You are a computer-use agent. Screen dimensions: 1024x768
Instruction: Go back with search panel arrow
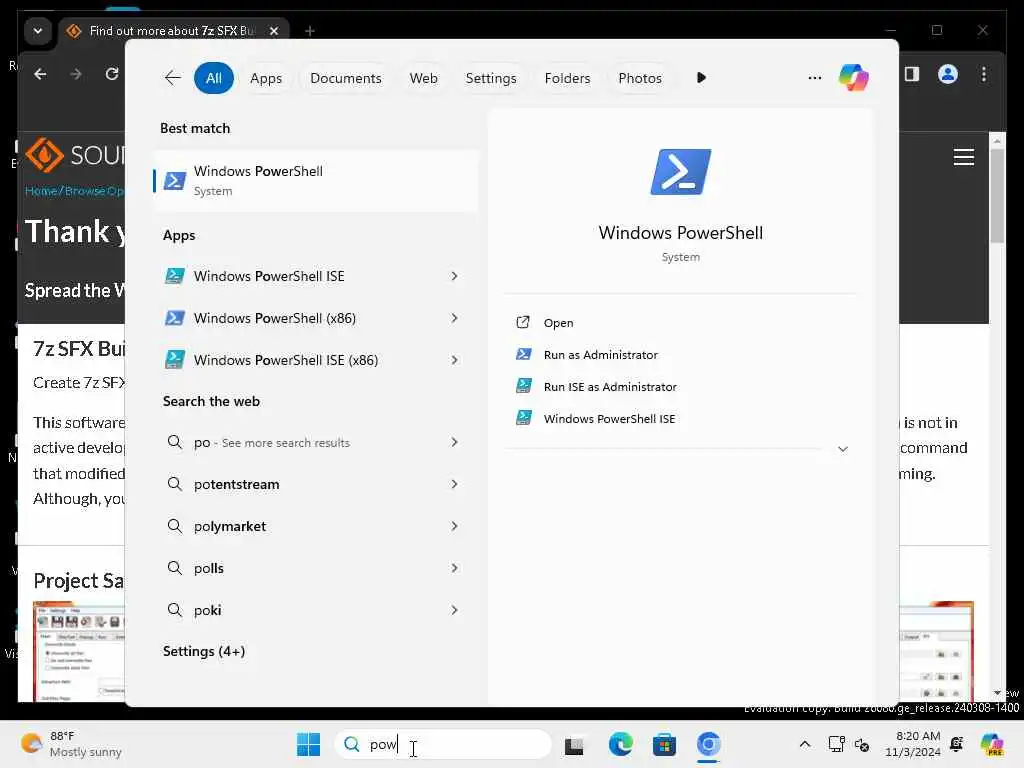click(x=172, y=78)
